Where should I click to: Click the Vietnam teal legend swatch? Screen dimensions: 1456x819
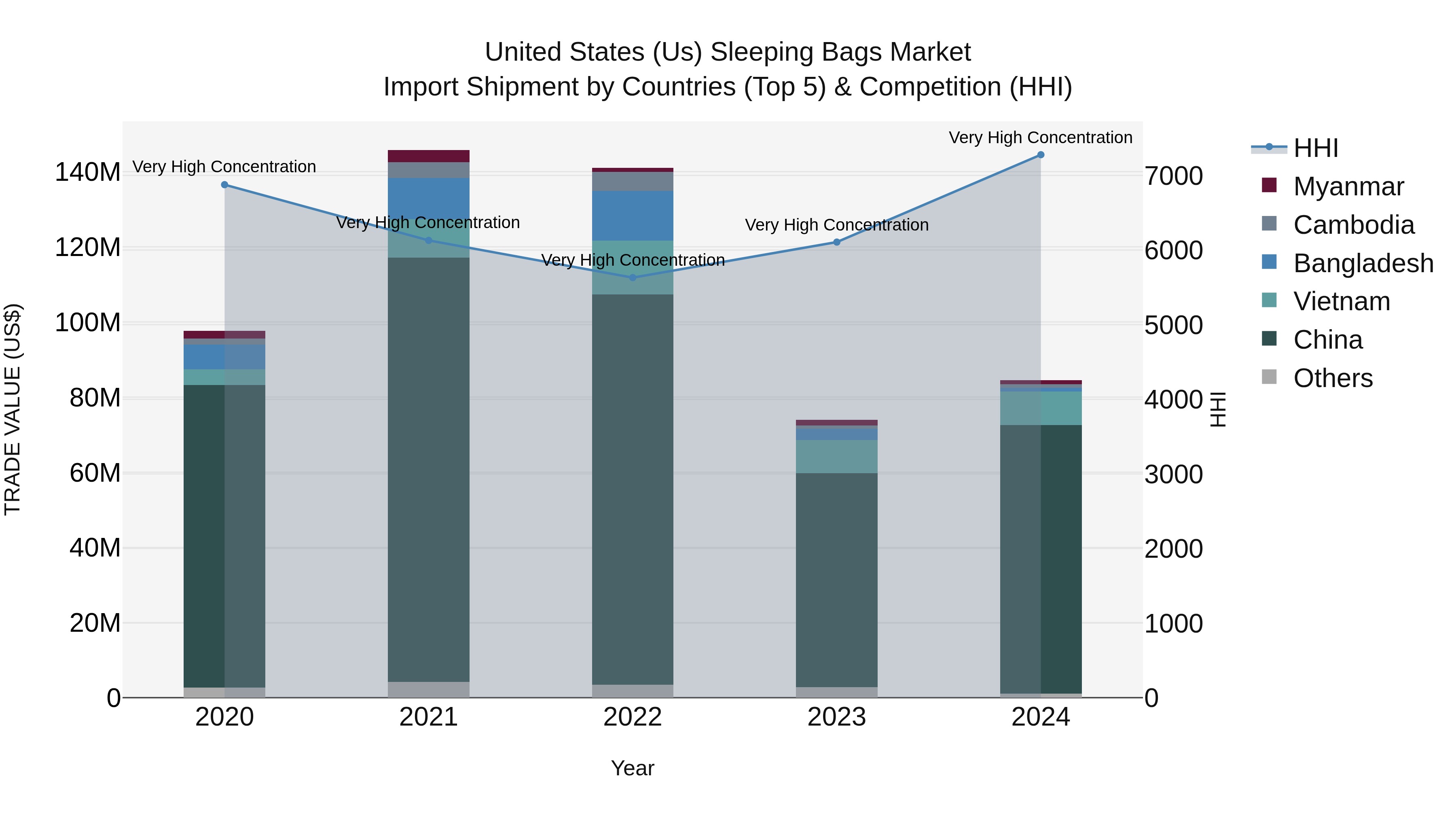coord(1269,300)
